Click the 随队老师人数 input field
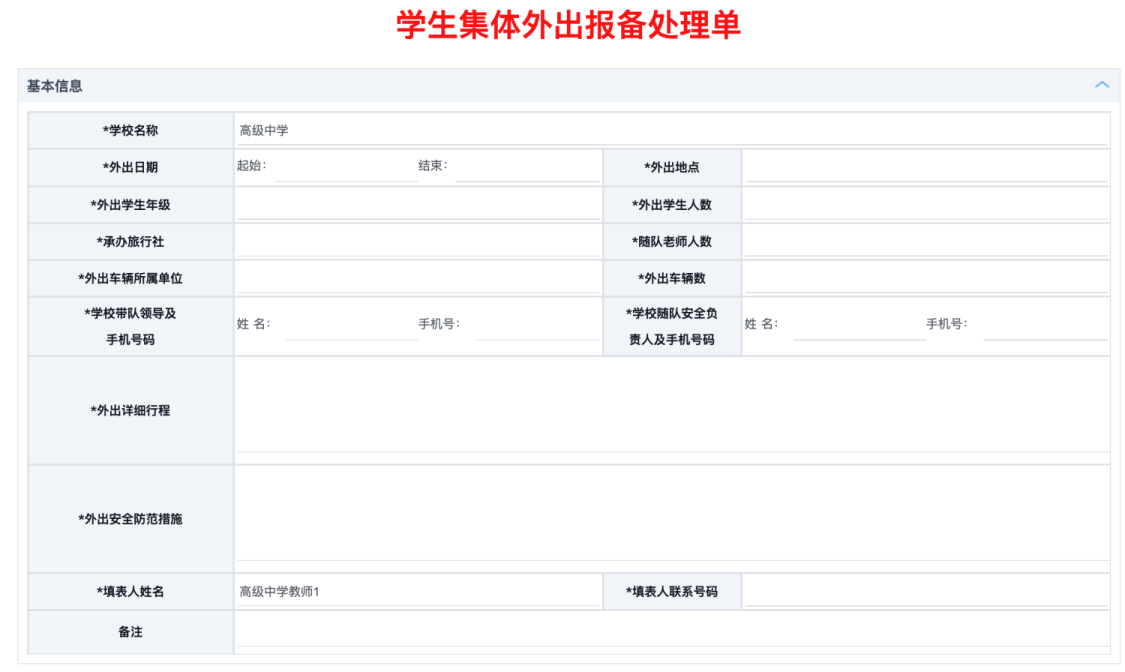The image size is (1125, 672). click(925, 242)
